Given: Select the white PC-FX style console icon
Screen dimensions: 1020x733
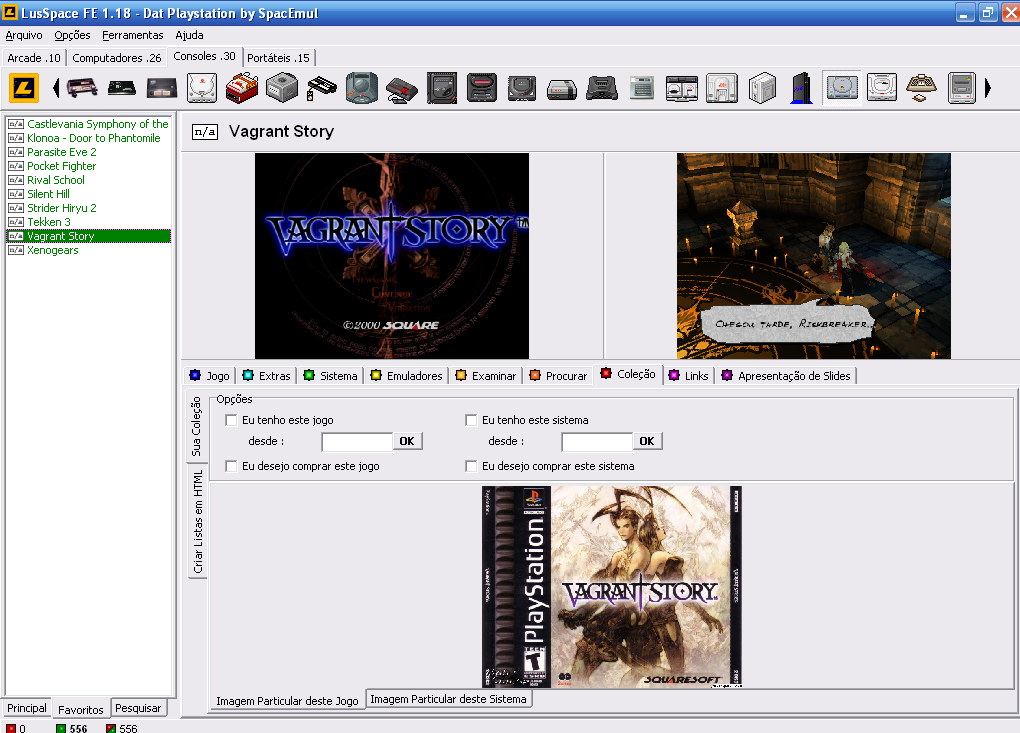Looking at the screenshot, I should pyautogui.click(x=722, y=88).
